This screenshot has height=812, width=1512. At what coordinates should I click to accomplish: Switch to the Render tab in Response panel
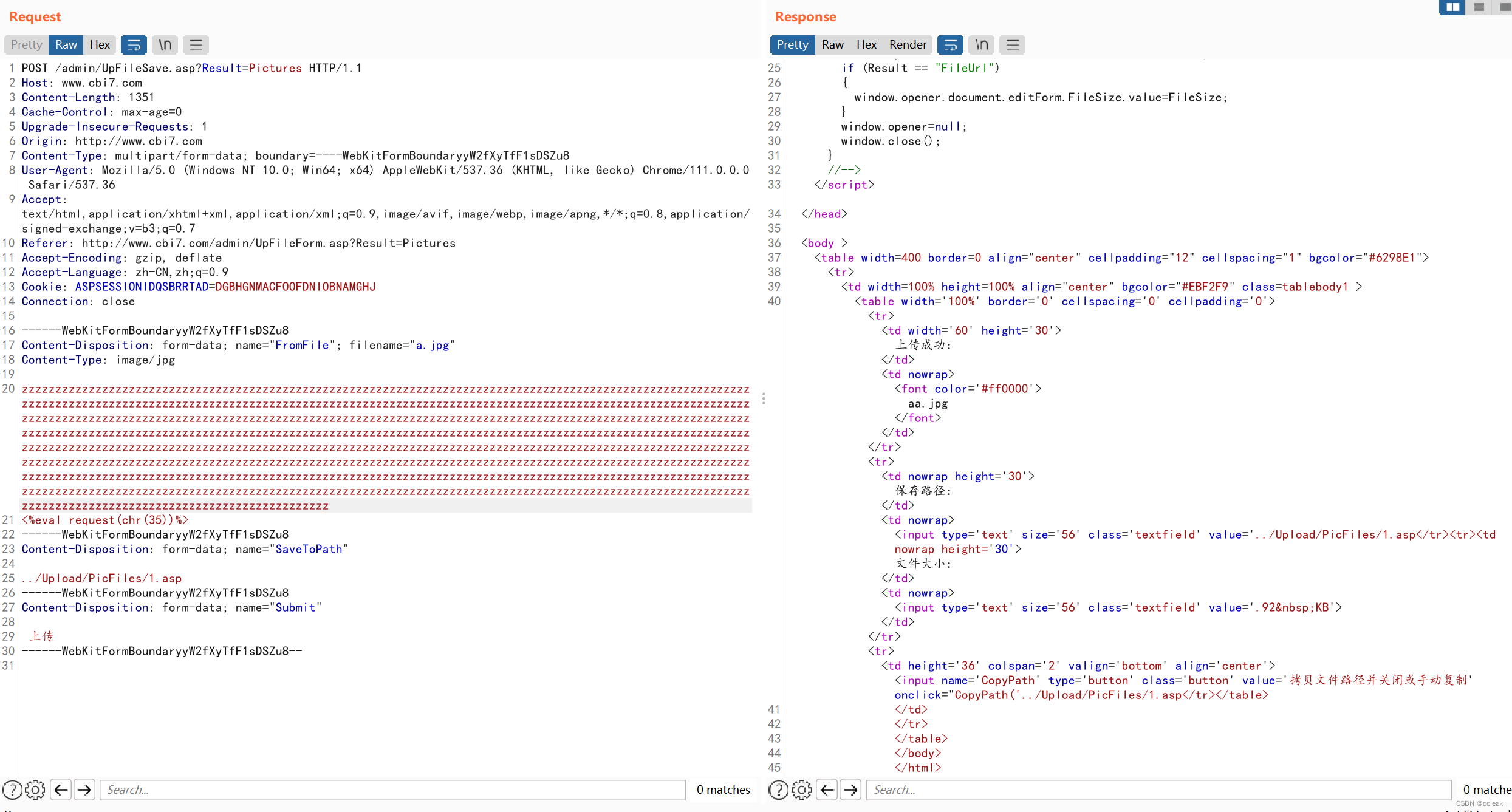(x=908, y=44)
